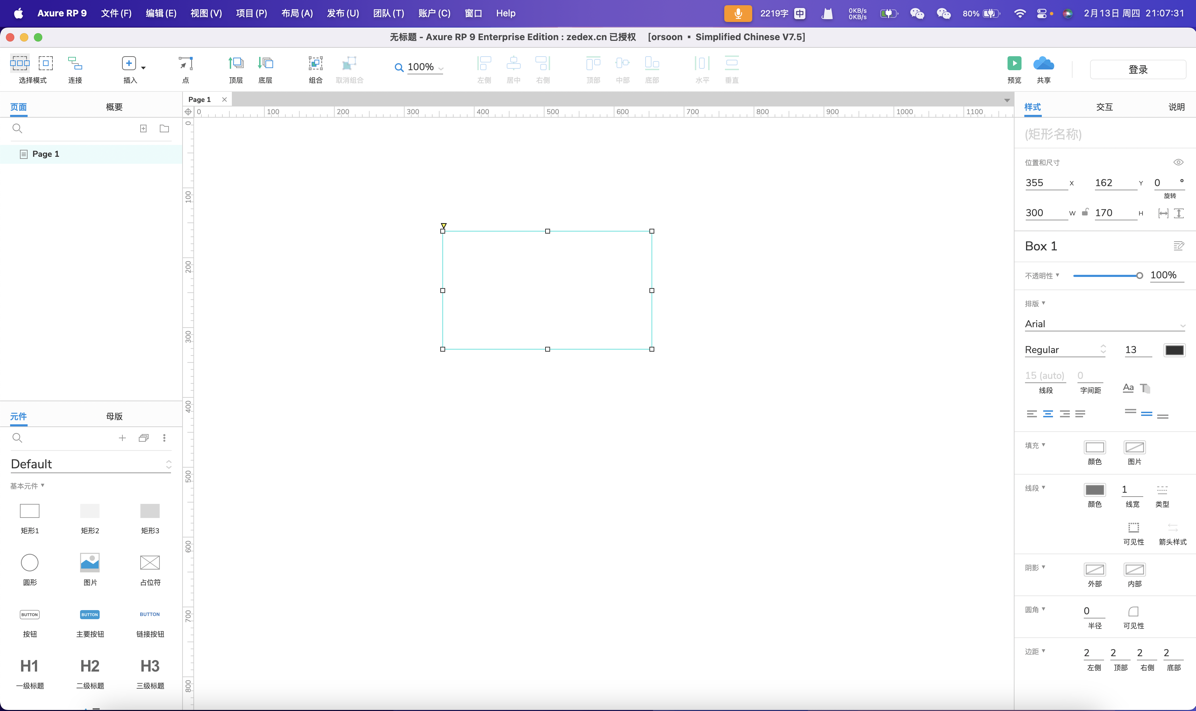Viewport: 1196px width, 711px height.
Task: Select the Connect (连接) tool
Action: tap(75, 64)
